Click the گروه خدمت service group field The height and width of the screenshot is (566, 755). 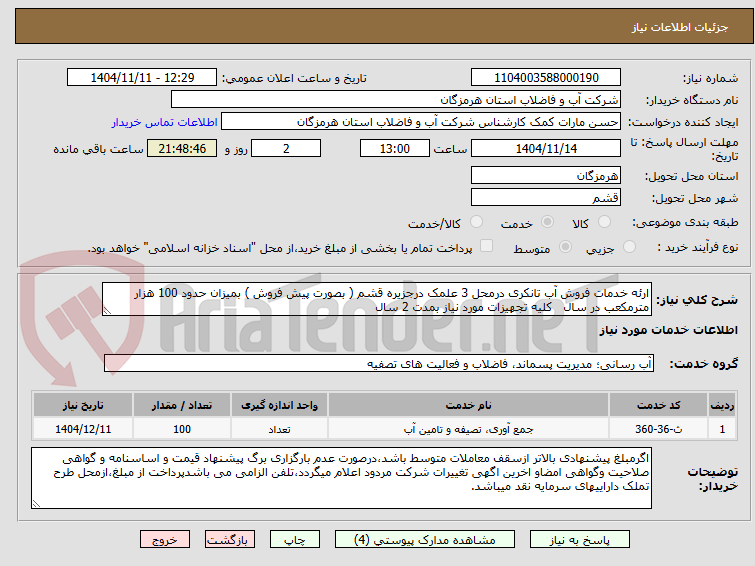pyautogui.click(x=379, y=364)
